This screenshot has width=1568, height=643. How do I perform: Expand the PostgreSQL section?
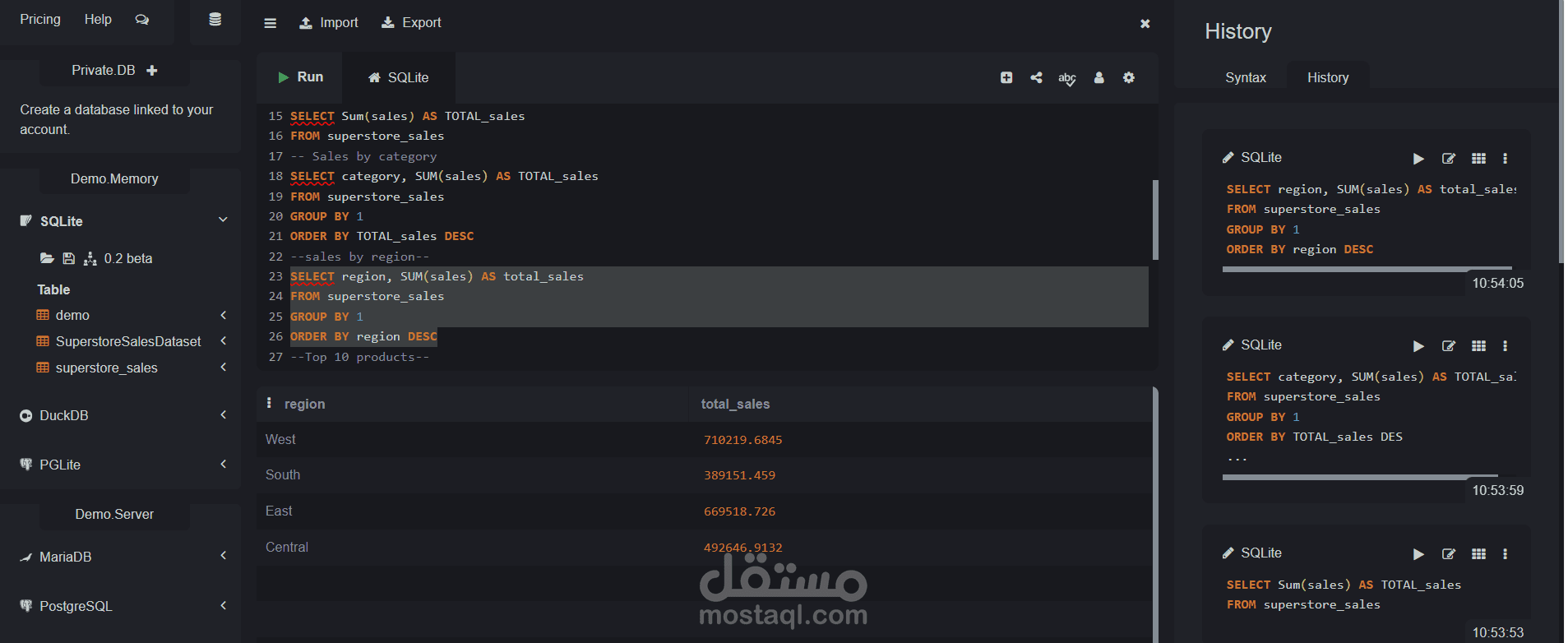[223, 605]
